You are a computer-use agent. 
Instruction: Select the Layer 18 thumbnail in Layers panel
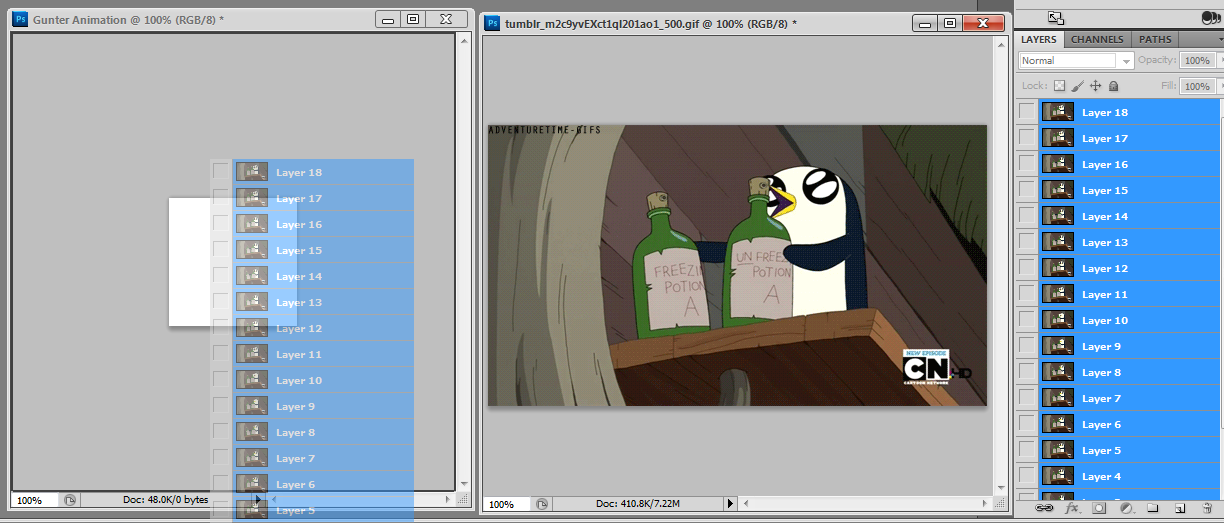1058,112
